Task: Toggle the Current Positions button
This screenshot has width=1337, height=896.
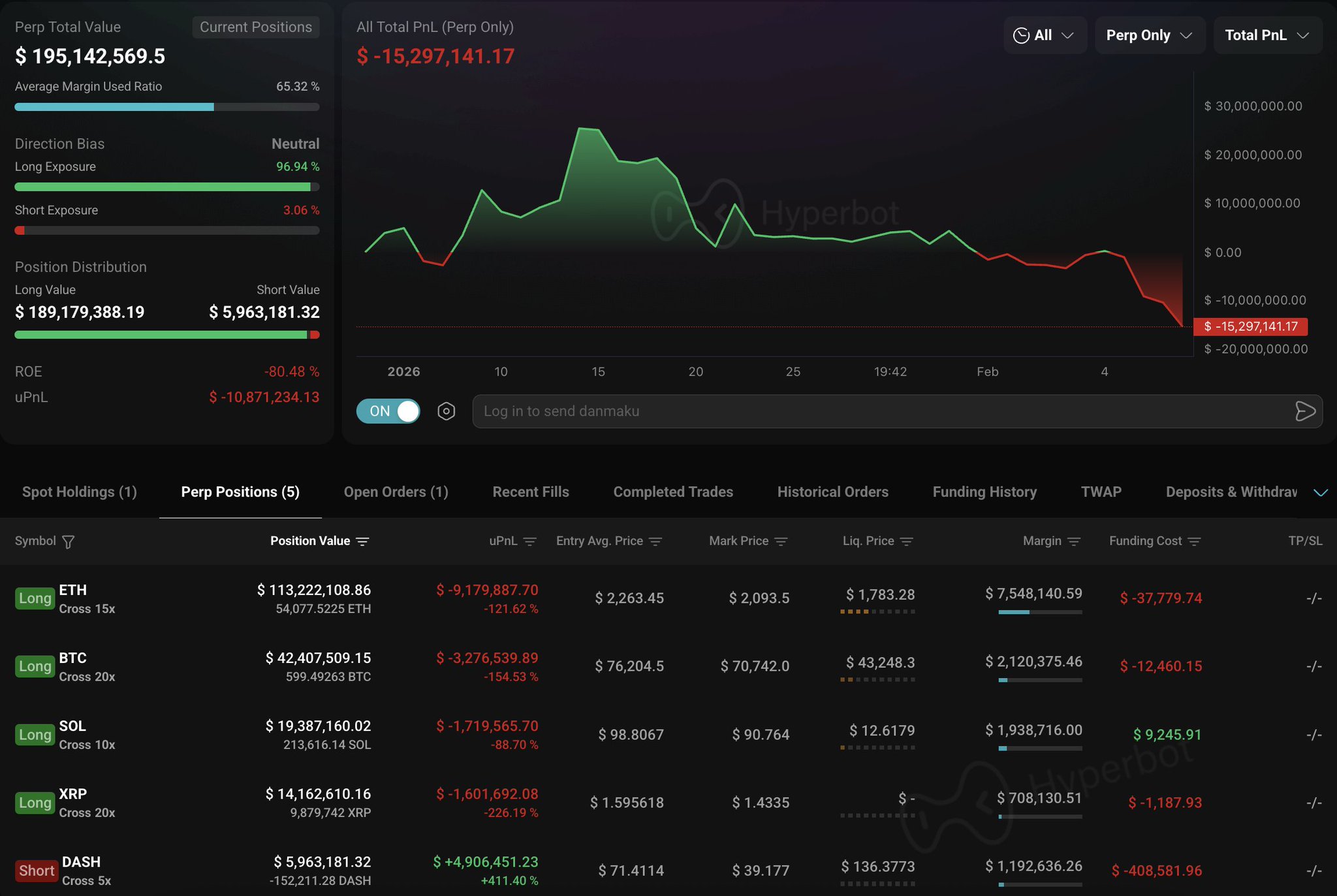Action: [x=256, y=27]
